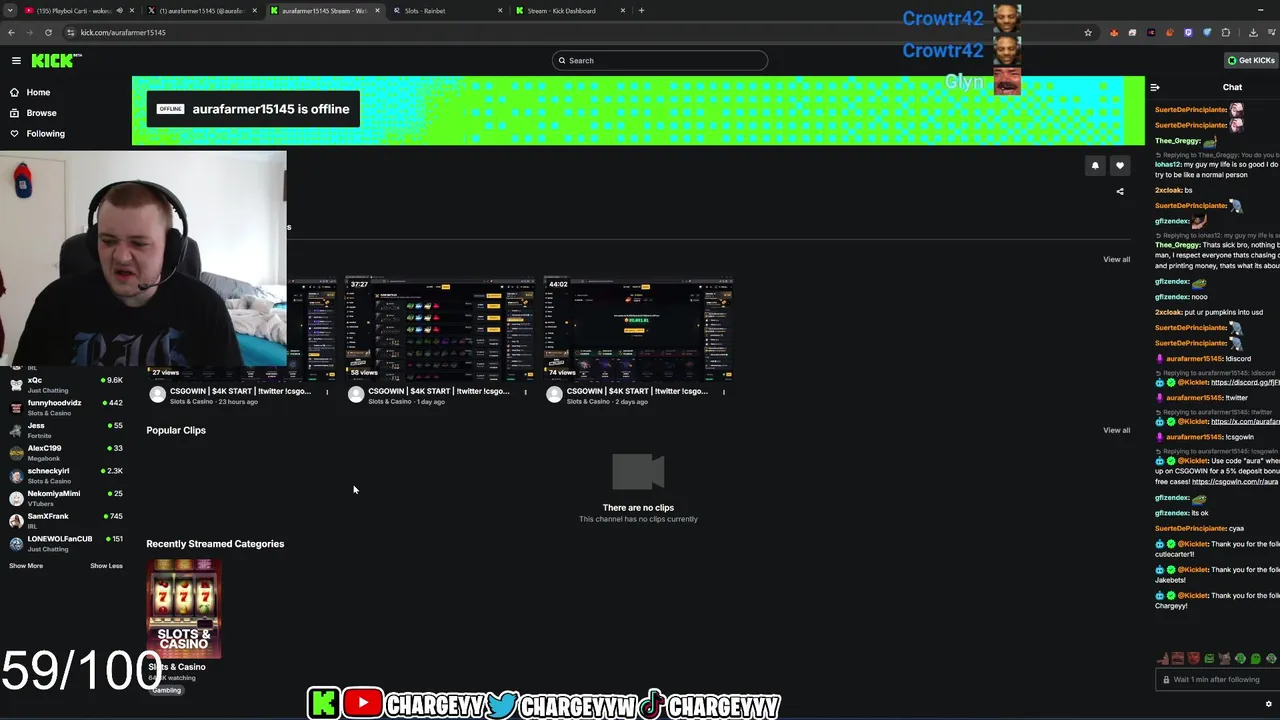Click the address bar URL

[123, 32]
